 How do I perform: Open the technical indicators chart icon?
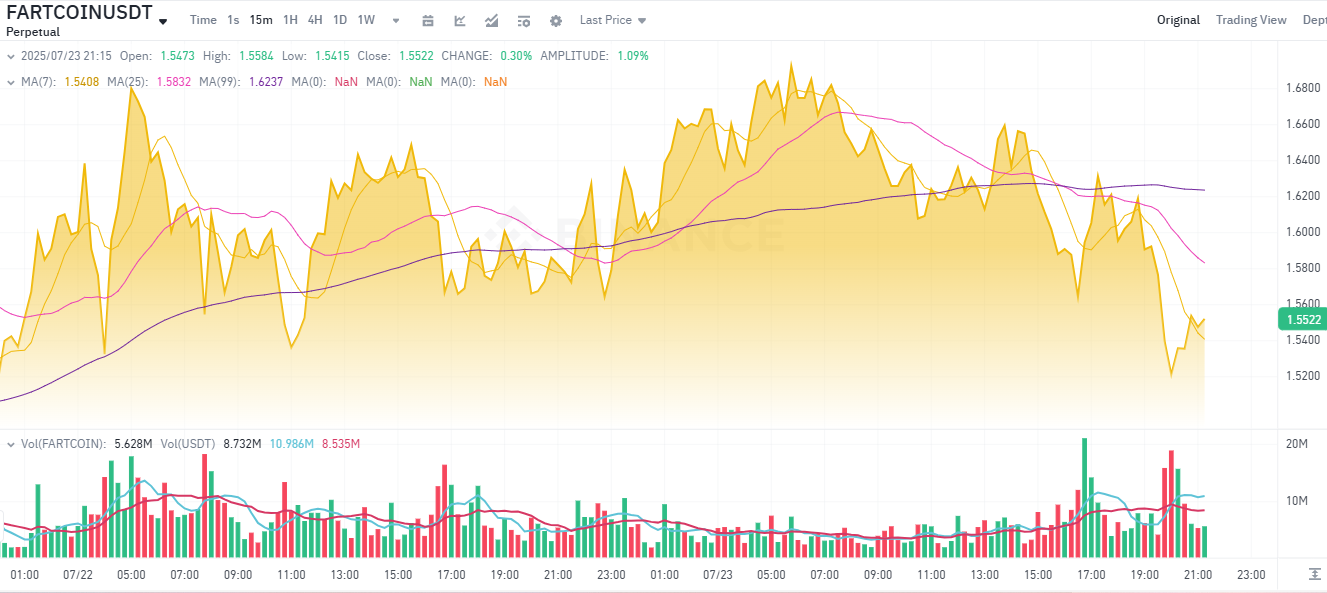click(x=460, y=20)
